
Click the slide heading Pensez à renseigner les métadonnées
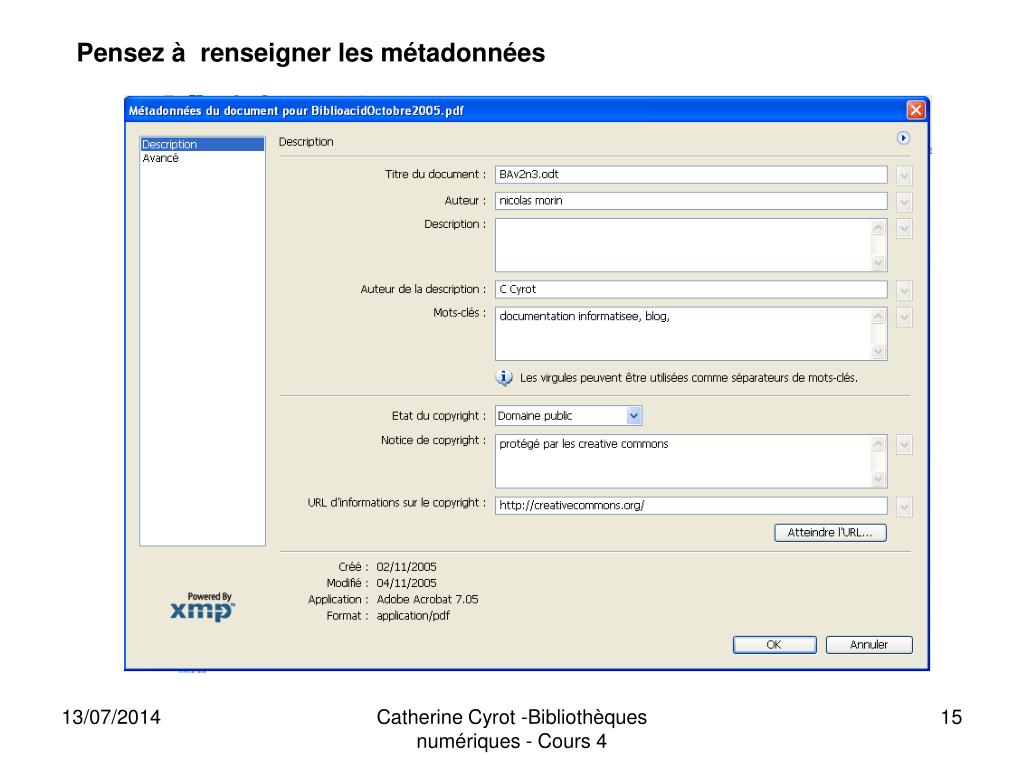coord(311,53)
